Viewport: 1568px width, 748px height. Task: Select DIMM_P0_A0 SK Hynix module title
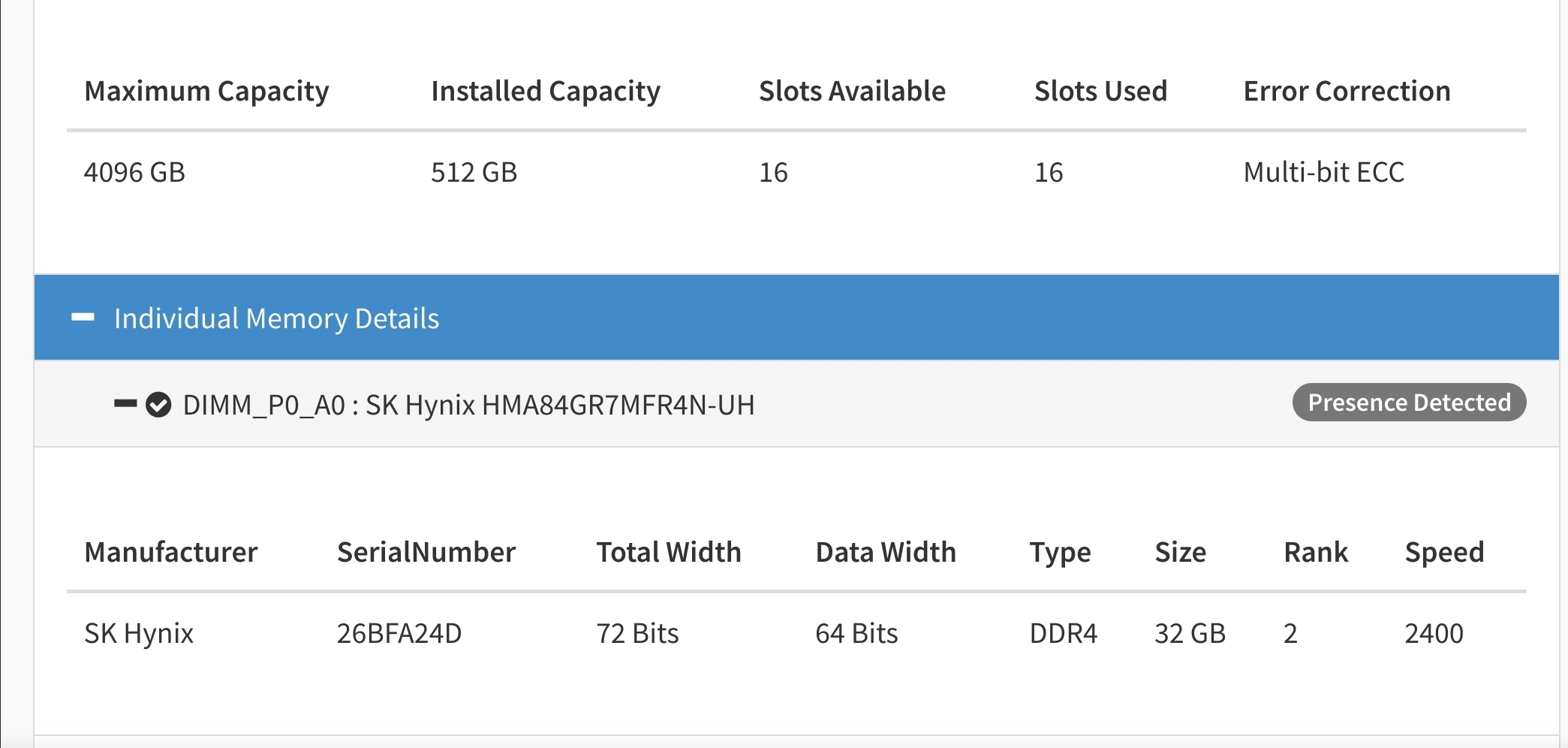(x=468, y=405)
